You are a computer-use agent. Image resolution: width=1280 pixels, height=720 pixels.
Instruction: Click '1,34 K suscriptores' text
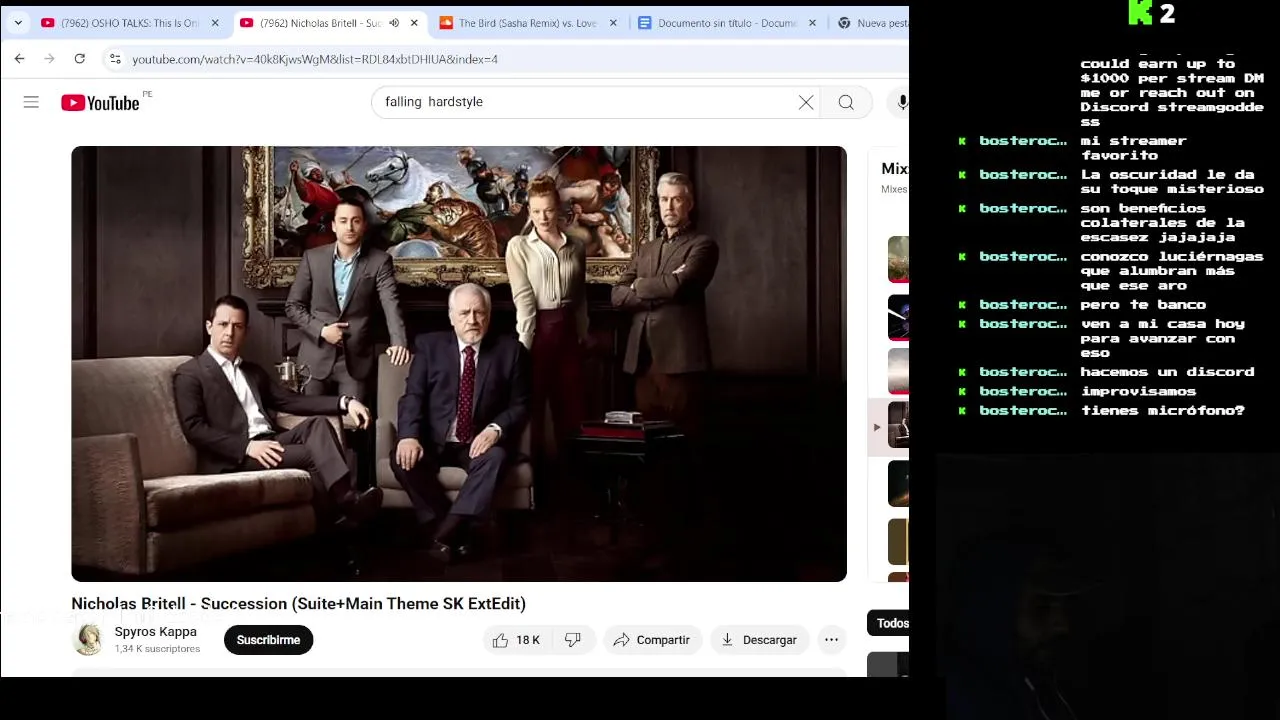click(x=157, y=649)
